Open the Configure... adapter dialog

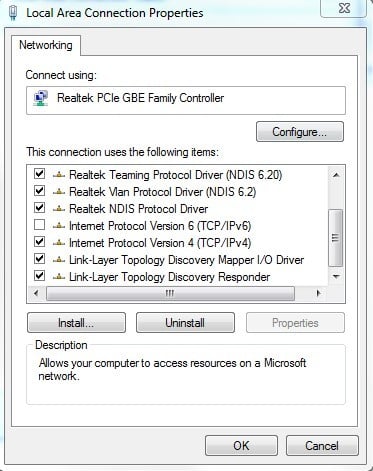300,132
